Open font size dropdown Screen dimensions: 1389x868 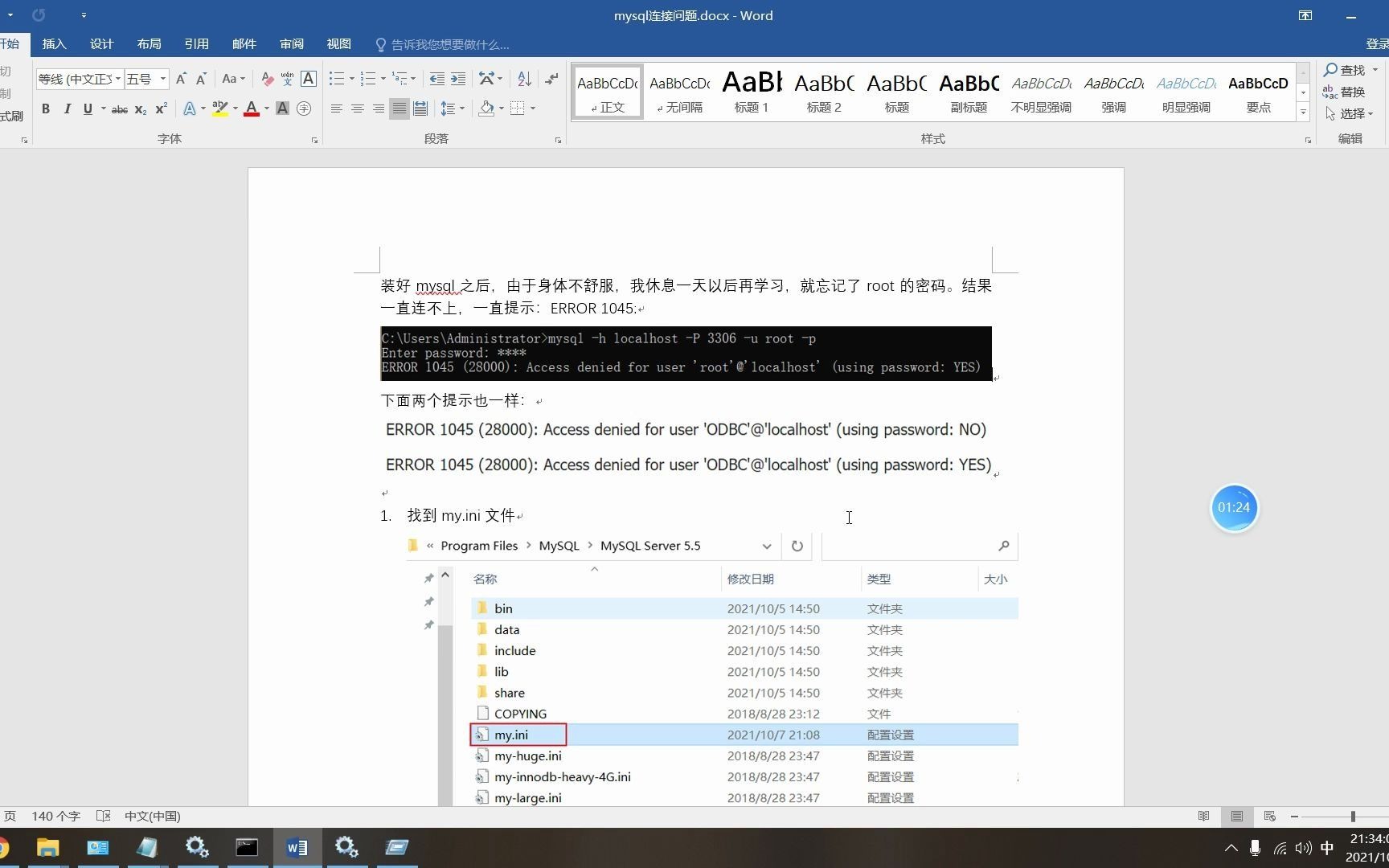163,79
